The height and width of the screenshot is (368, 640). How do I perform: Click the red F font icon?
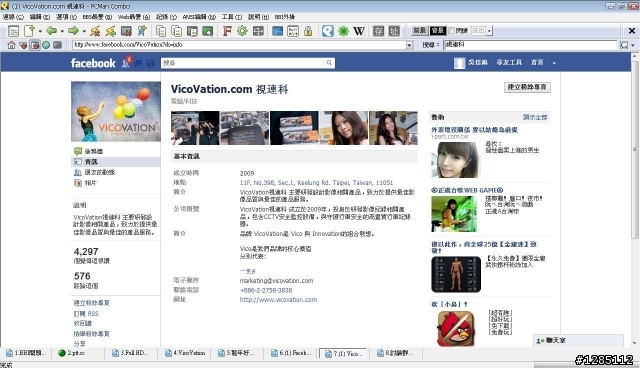click(227, 31)
